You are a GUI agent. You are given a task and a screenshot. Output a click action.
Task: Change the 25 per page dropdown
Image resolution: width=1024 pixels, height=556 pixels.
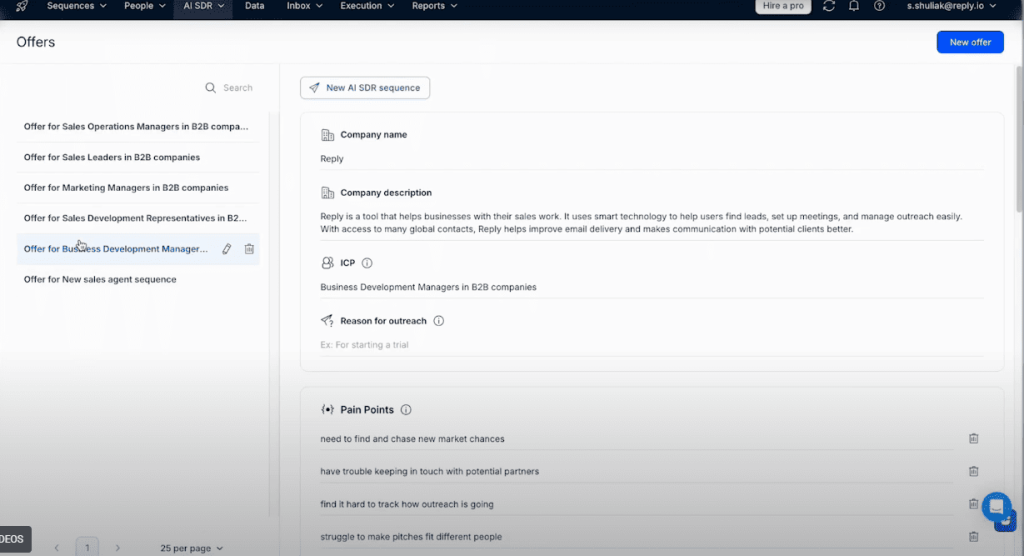191,548
